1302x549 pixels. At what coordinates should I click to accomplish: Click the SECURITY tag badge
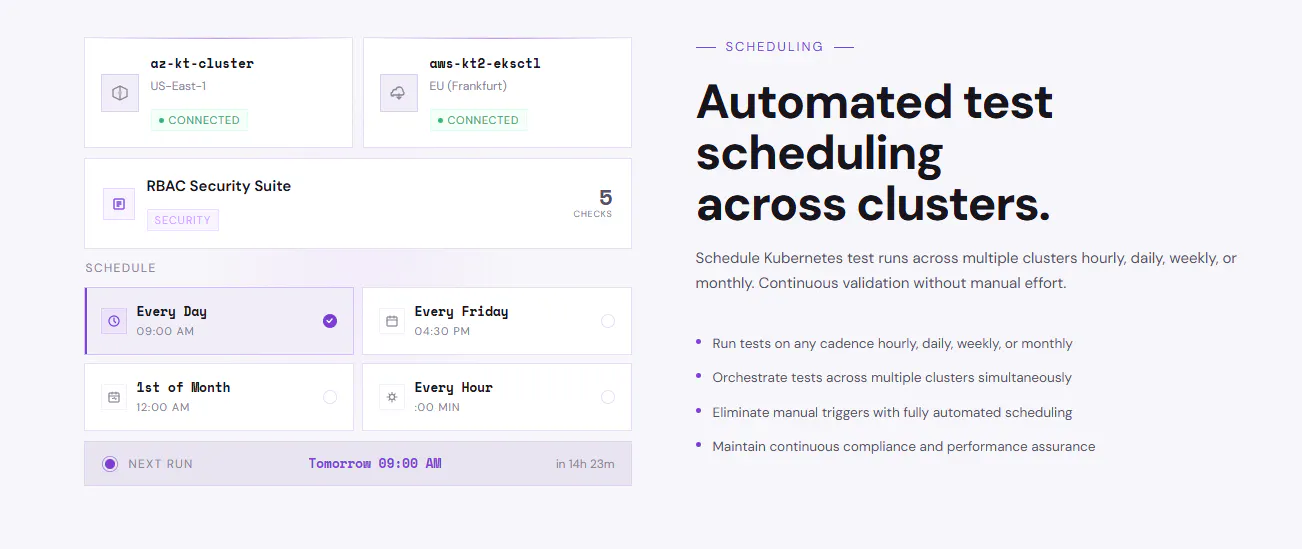(x=182, y=220)
